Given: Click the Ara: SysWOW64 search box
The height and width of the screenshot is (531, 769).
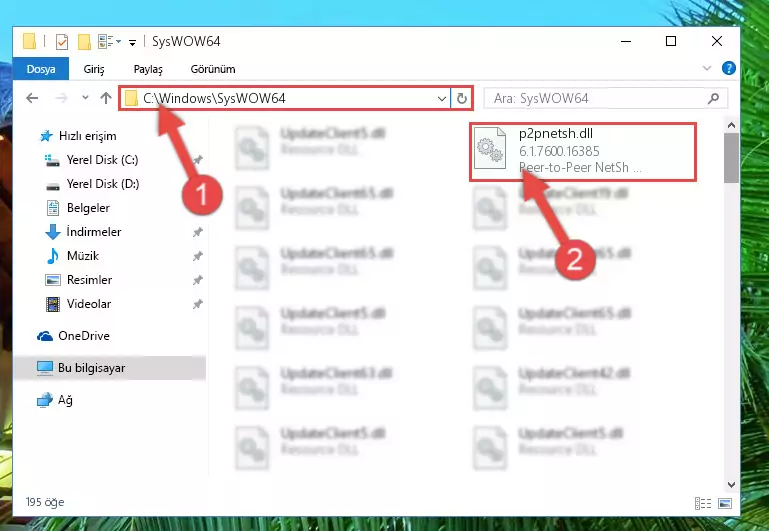Looking at the screenshot, I should (606, 99).
